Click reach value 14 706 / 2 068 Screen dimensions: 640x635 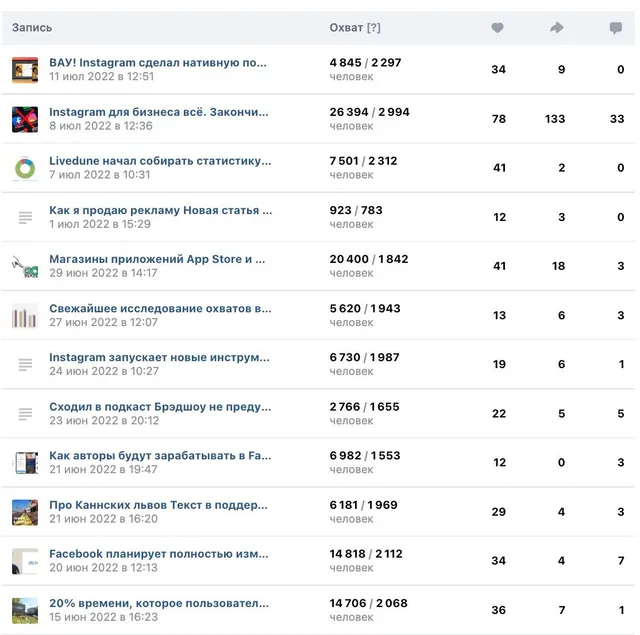tap(369, 604)
